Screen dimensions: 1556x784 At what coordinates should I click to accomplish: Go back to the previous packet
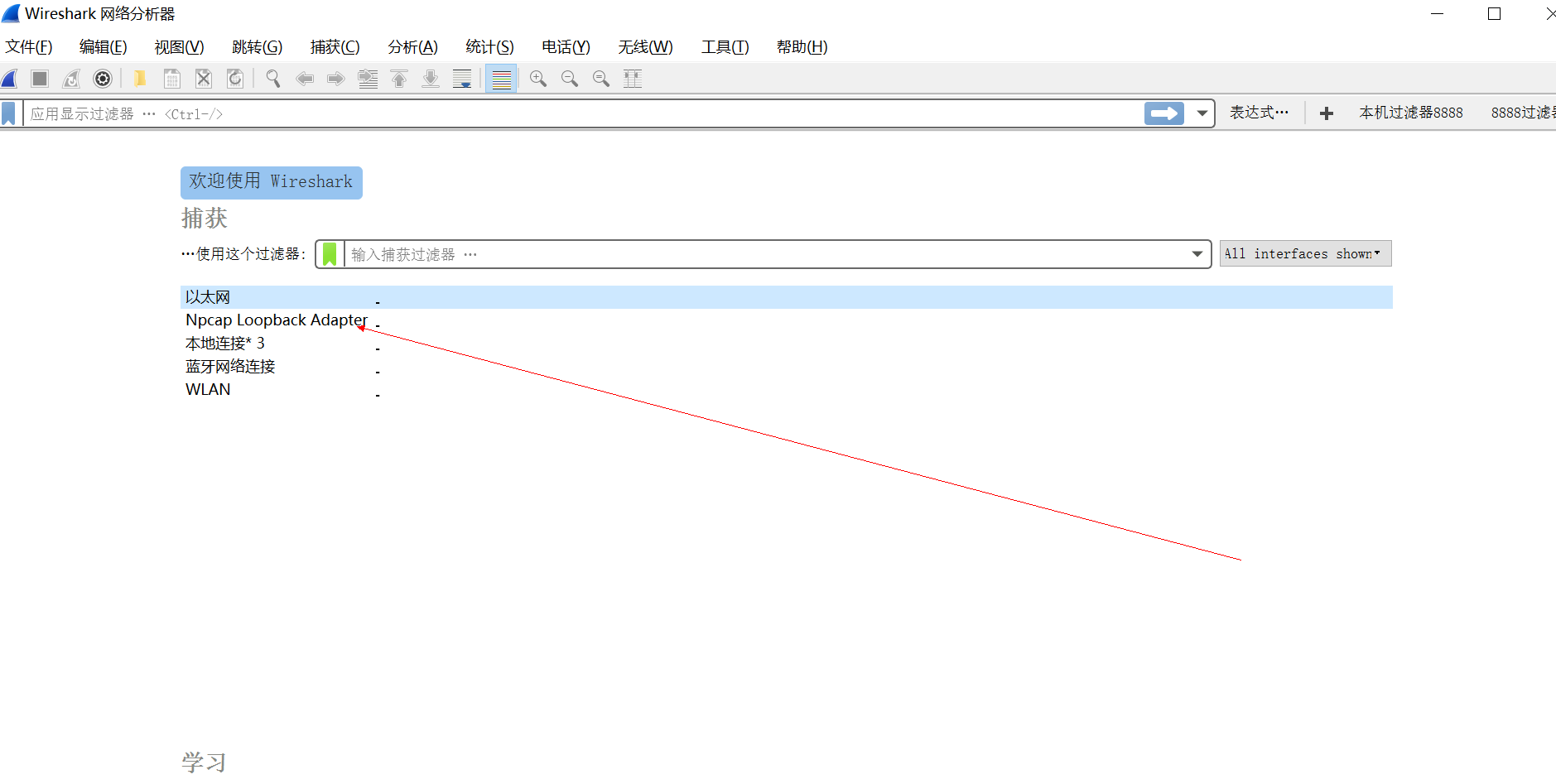[x=305, y=79]
